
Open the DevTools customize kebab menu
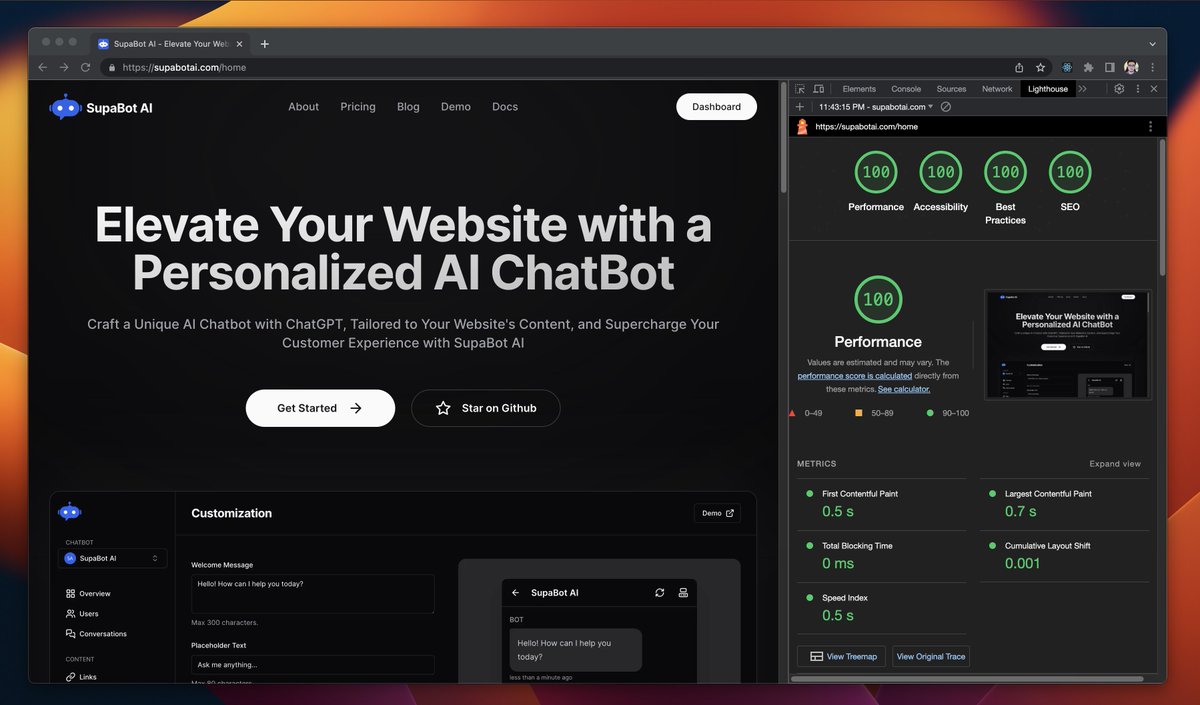coord(1137,89)
